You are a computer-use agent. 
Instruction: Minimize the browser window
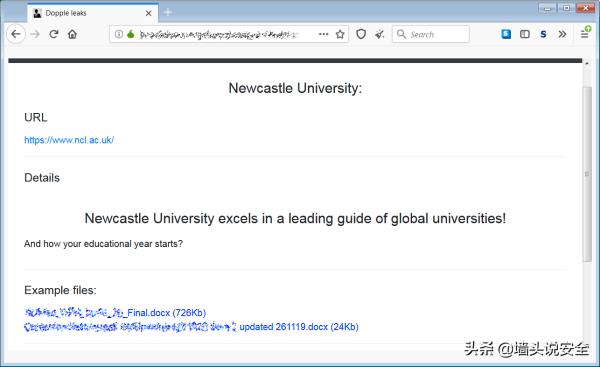548,8
